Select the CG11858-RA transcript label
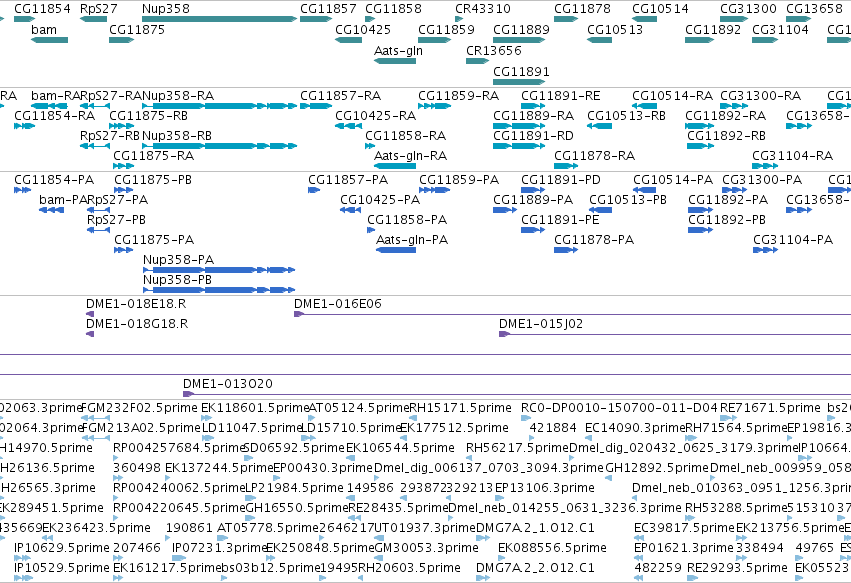 click(x=405, y=135)
